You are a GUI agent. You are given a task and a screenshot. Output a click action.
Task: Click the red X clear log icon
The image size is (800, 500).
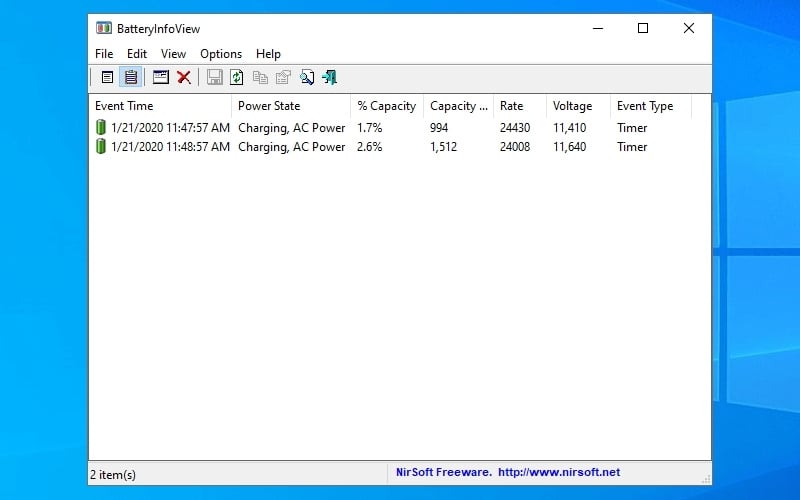coord(184,78)
